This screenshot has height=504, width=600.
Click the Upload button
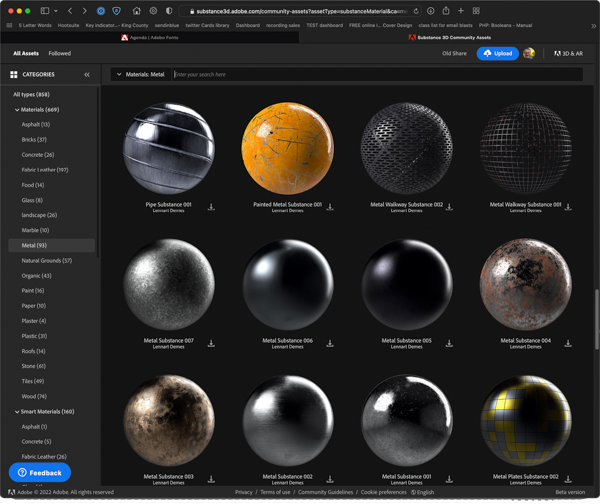pos(497,53)
